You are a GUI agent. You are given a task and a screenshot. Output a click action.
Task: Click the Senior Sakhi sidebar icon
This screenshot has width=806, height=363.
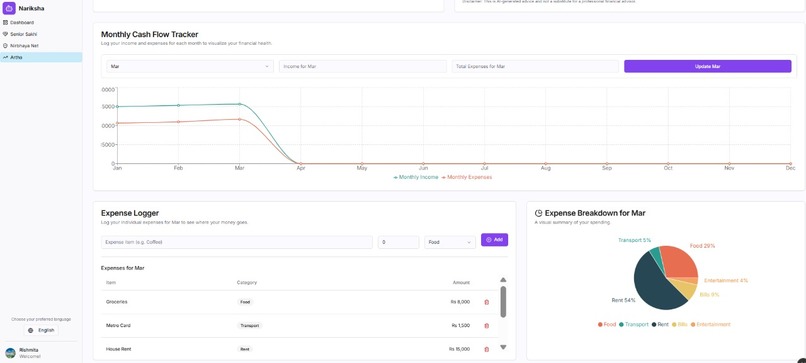[x=5, y=34]
